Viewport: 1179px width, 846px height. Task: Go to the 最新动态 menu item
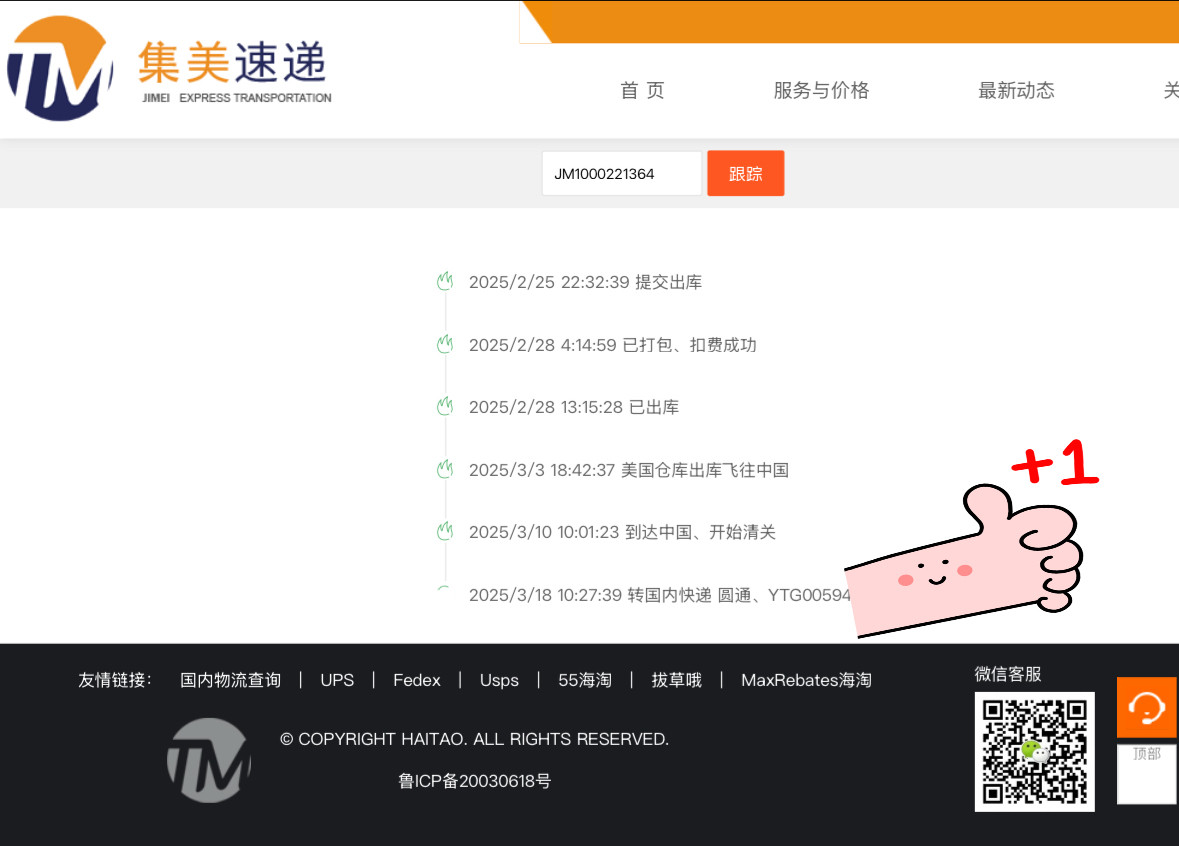coord(1016,91)
